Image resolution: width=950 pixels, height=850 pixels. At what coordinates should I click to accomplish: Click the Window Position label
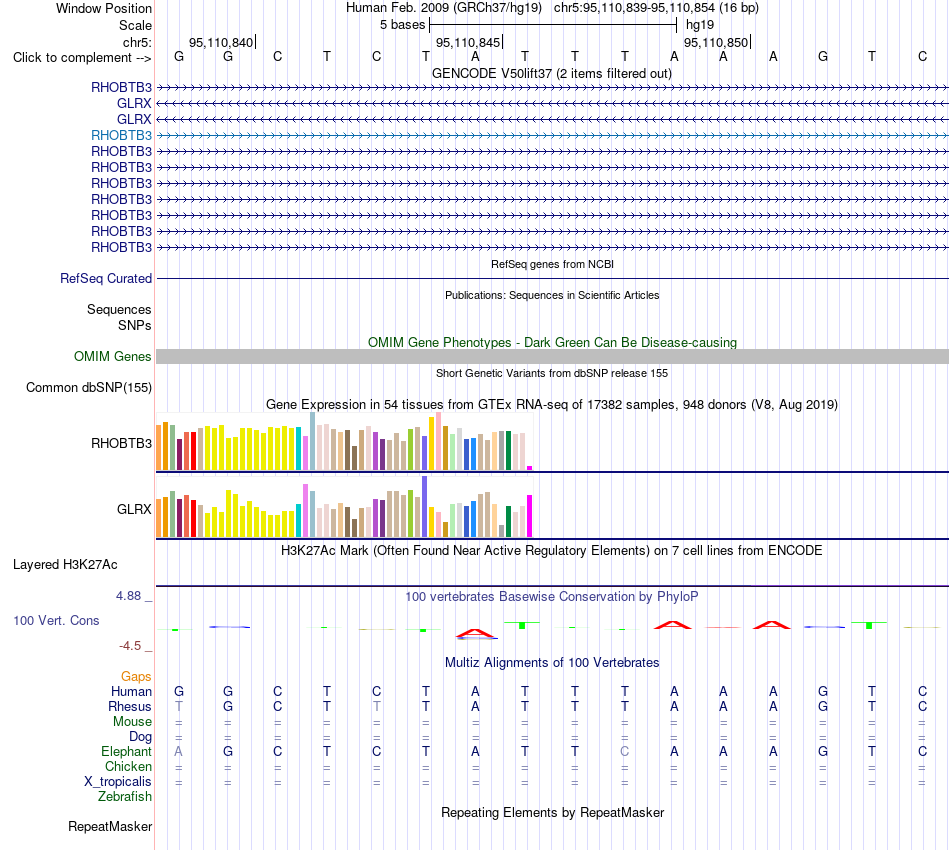pos(104,8)
